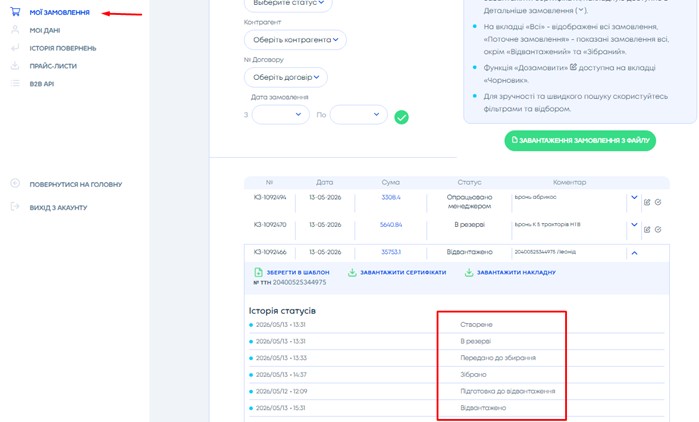Open ПРАЙС-ЛИСТИ in the sidebar
This screenshot has height=422, width=699.
pyautogui.click(x=53, y=66)
